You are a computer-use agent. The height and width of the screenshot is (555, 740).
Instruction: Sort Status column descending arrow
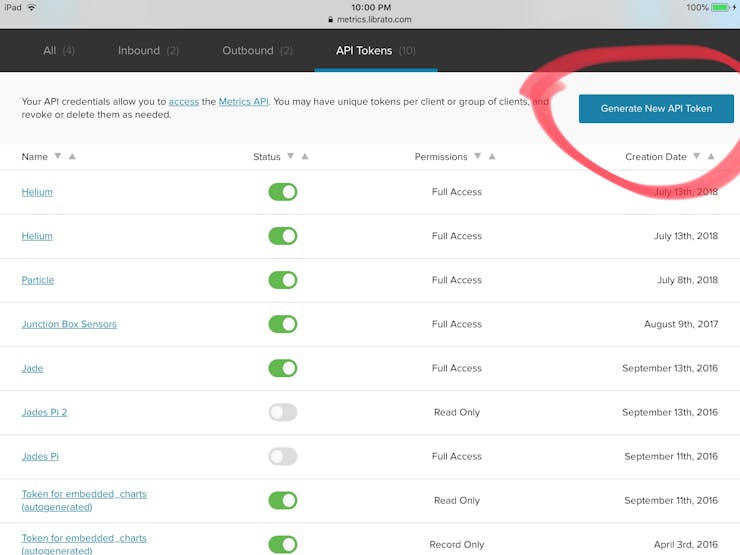coord(290,156)
